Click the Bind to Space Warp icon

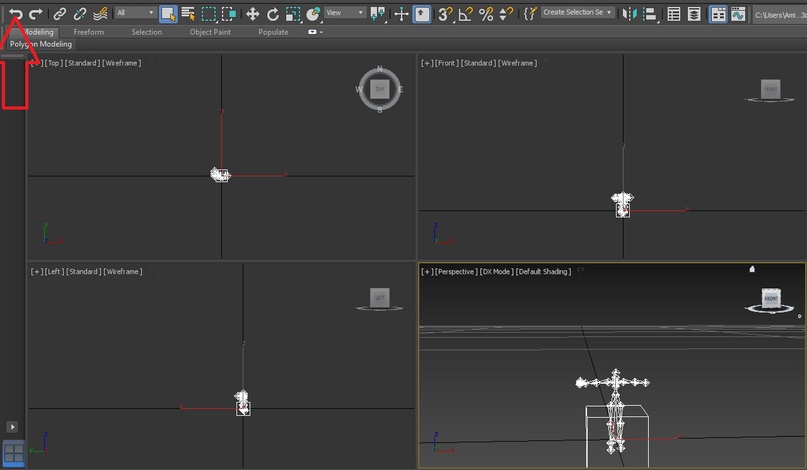click(x=100, y=13)
